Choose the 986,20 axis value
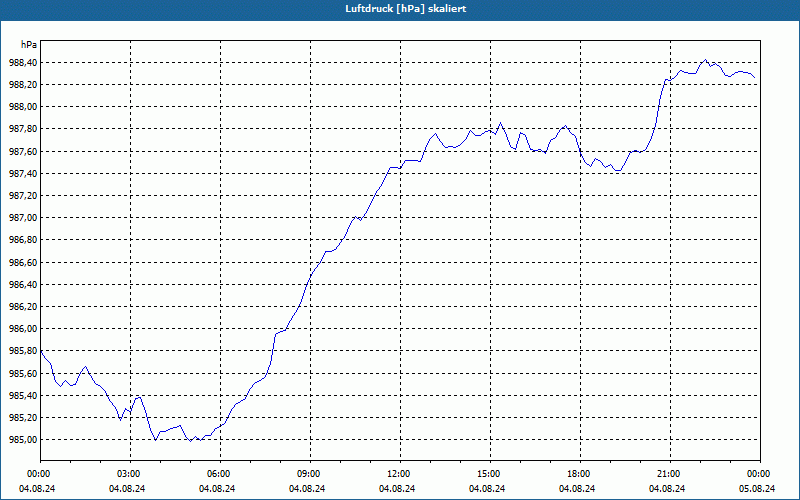The height and width of the screenshot is (500, 800). 23,307
